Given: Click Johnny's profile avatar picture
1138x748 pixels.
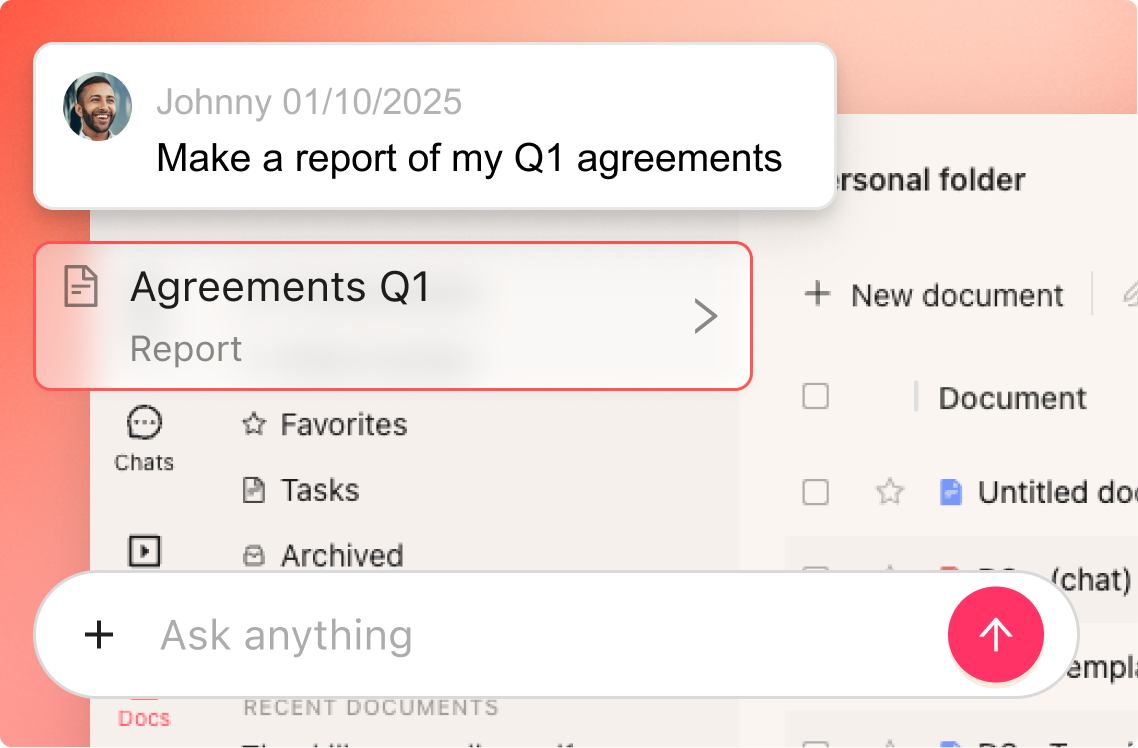Looking at the screenshot, I should point(97,106).
